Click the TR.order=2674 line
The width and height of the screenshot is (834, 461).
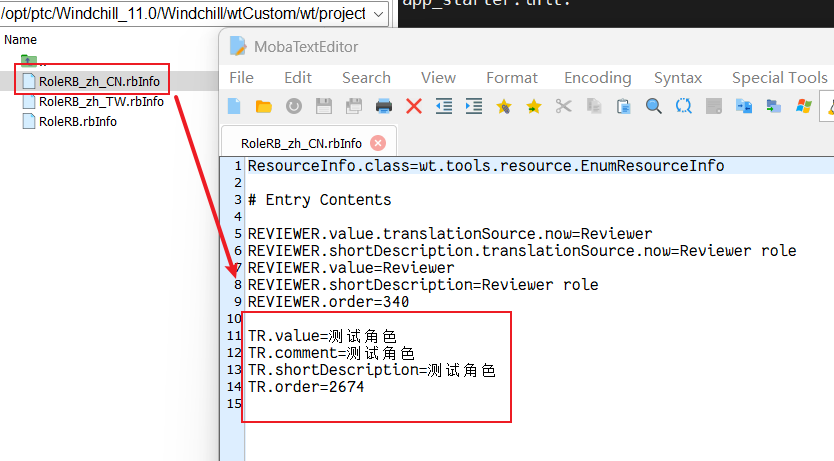[x=306, y=387]
